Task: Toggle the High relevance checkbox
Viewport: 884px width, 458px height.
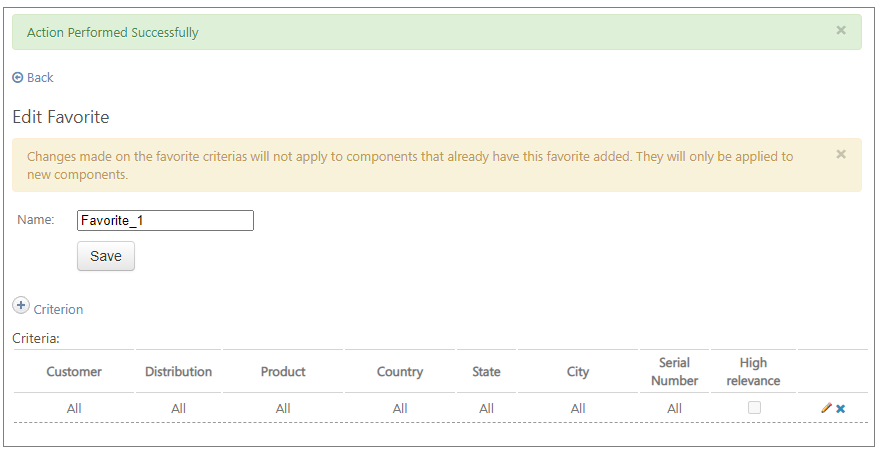Action: pos(754,407)
